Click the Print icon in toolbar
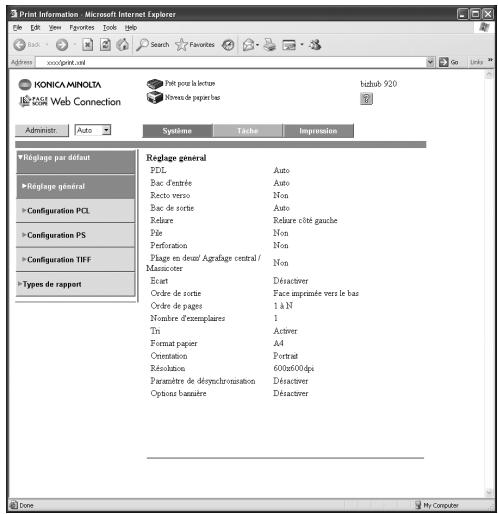This screenshot has height=514, width=498. 270,44
